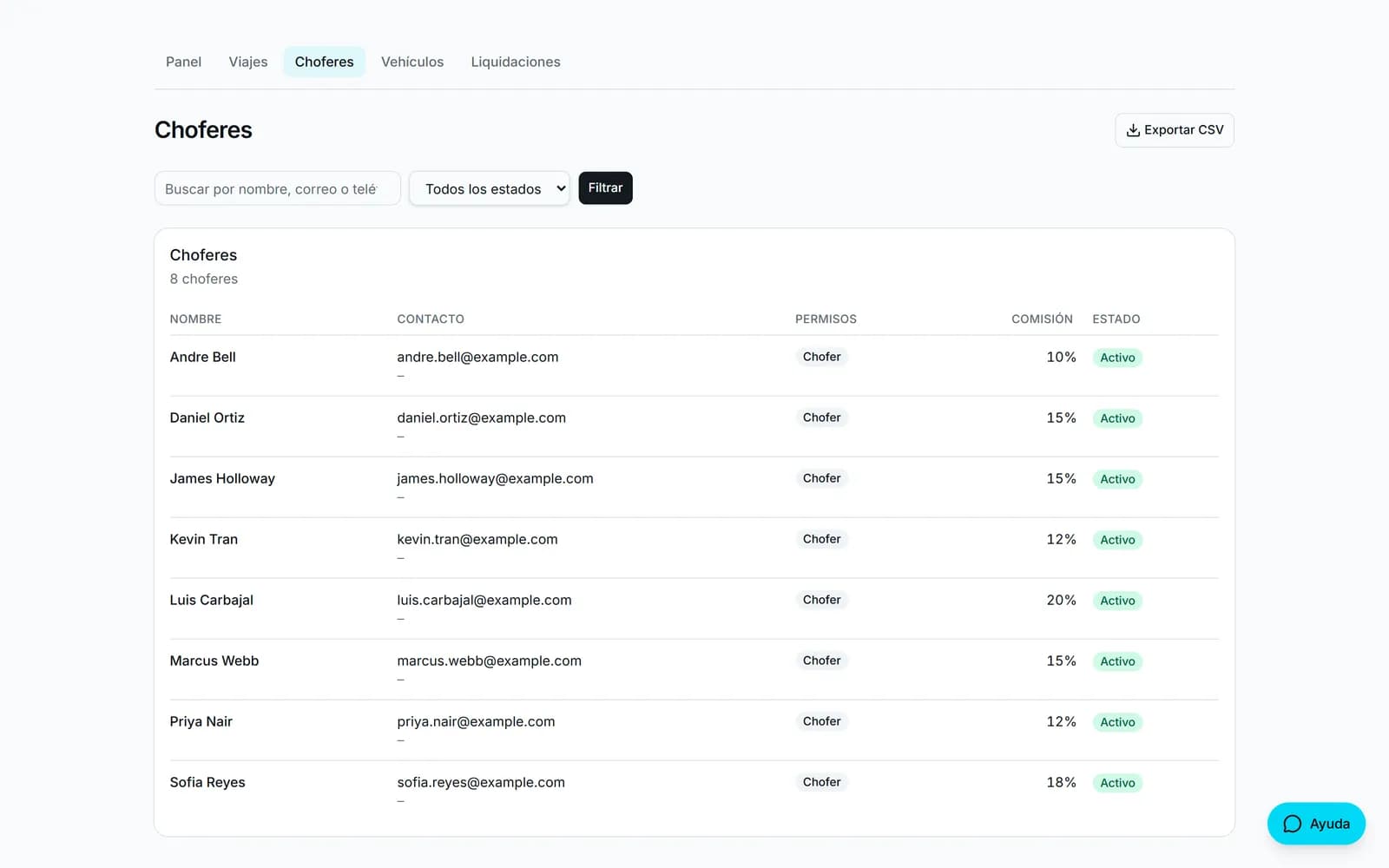Click the 20% commission for Luis Carbajal

tap(1061, 600)
